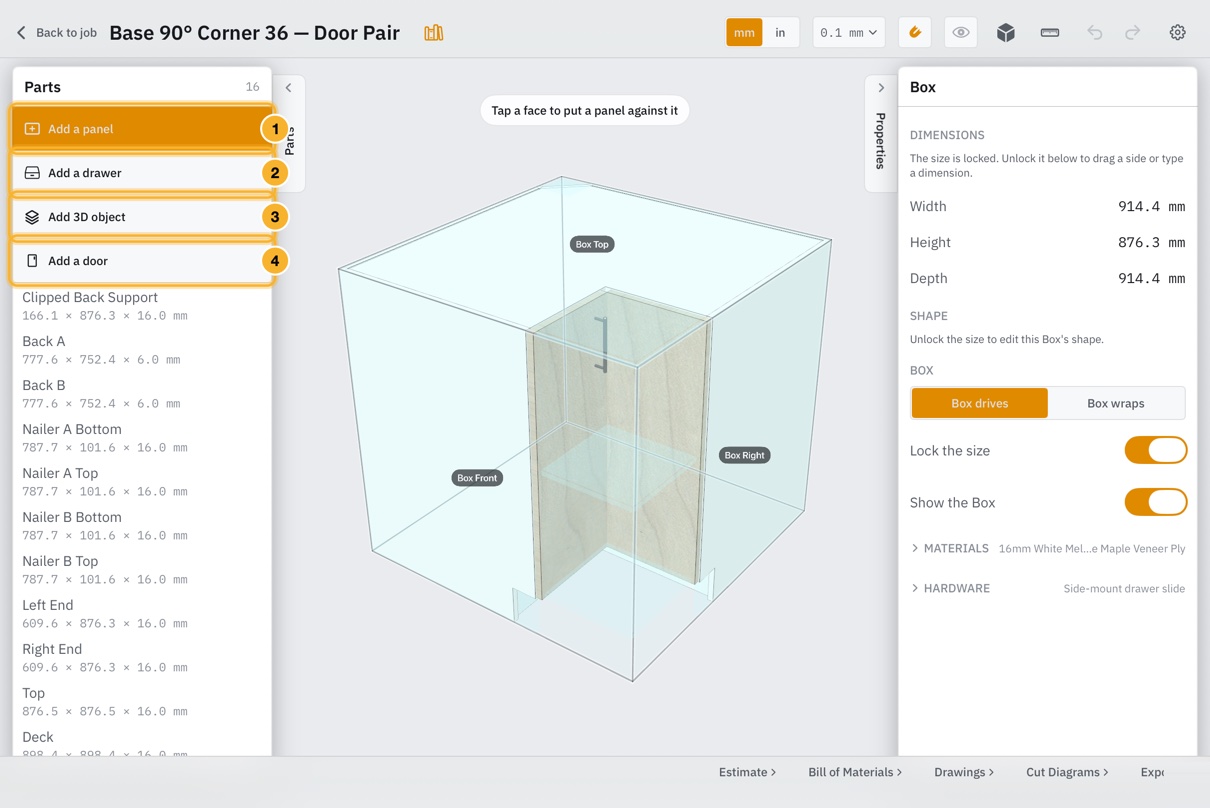Open the Estimate tab
Image resolution: width=1210 pixels, height=808 pixels.
coord(747,772)
